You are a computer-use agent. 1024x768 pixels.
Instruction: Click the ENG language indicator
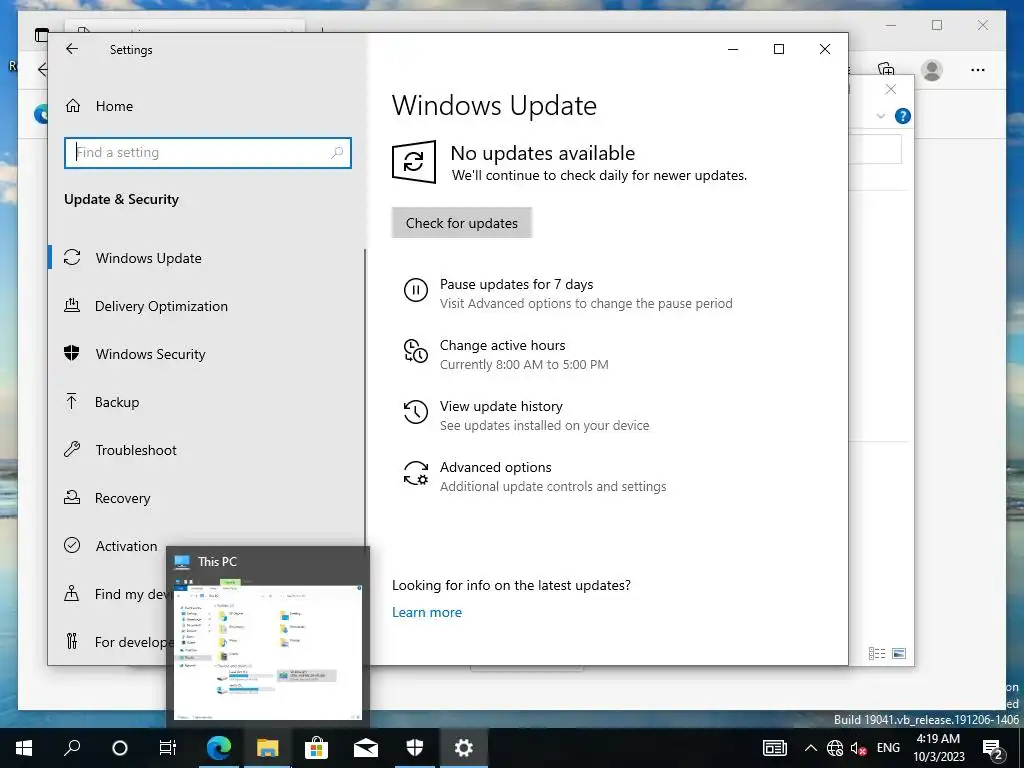pos(888,748)
